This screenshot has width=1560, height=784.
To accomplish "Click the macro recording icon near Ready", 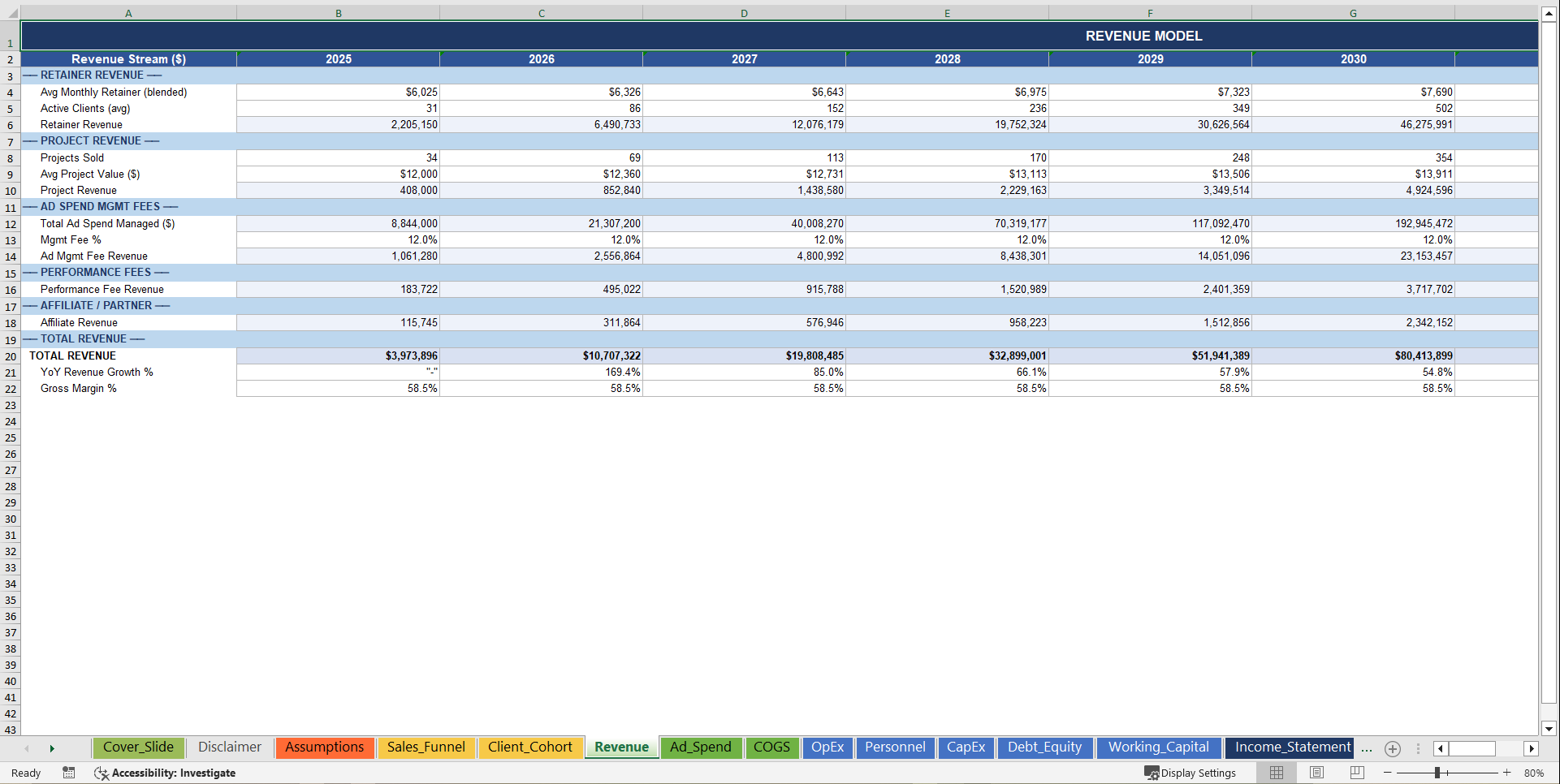I will pos(68,773).
